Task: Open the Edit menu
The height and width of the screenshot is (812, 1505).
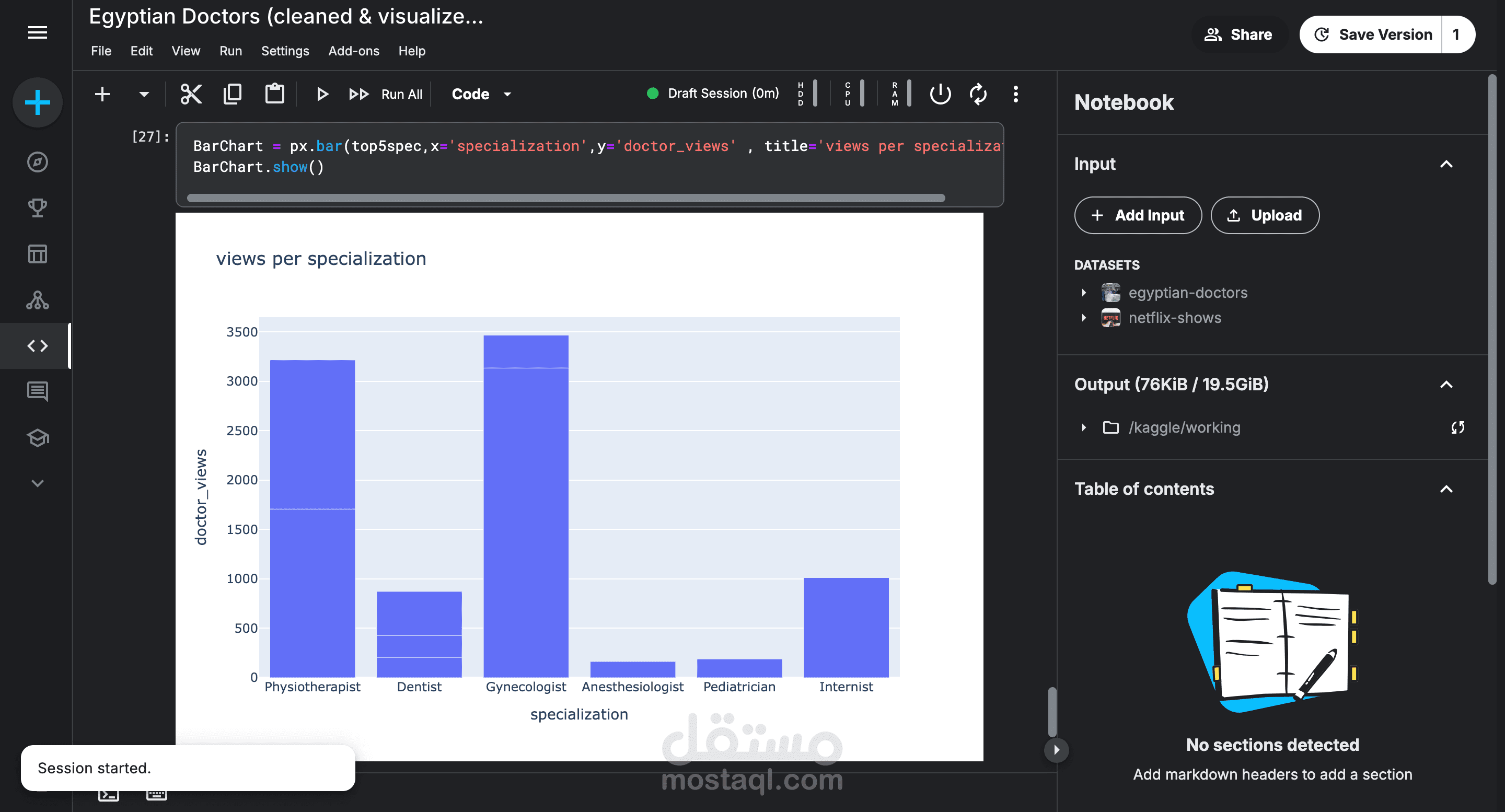Action: pyautogui.click(x=142, y=51)
